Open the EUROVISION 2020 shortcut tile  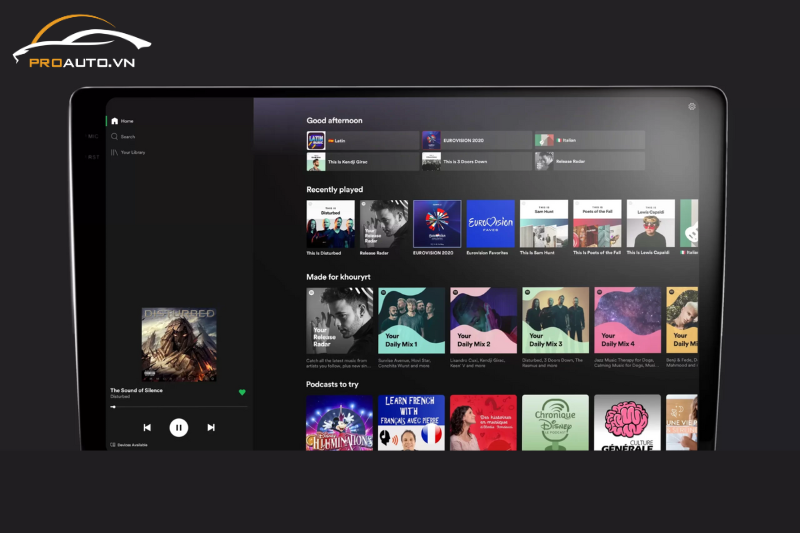[x=476, y=140]
